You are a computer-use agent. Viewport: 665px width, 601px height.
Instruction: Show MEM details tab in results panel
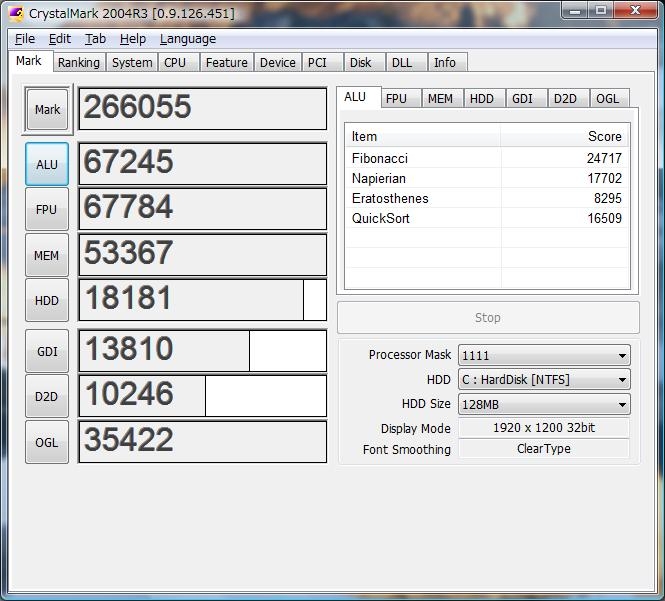(443, 98)
